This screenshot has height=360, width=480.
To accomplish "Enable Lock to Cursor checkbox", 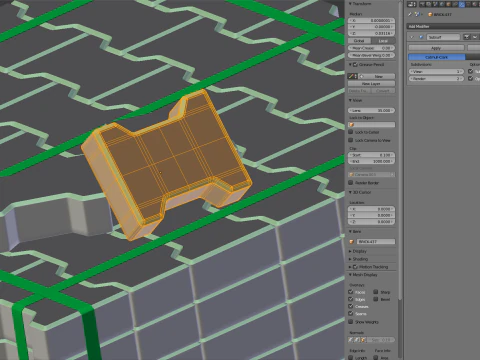I will coord(350,132).
